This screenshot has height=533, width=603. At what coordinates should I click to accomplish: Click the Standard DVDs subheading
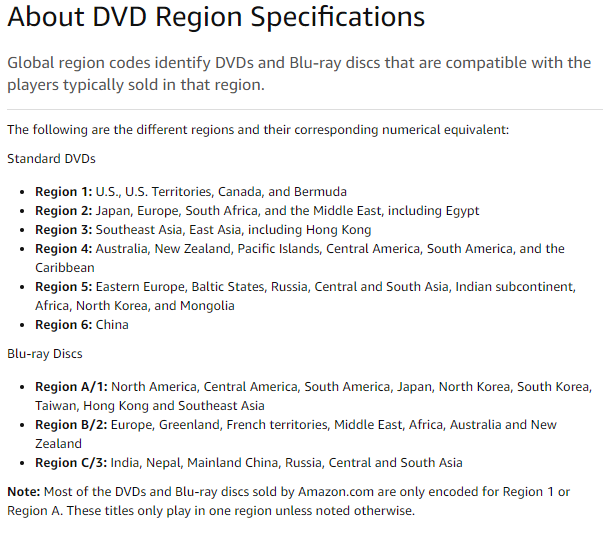(x=51, y=158)
